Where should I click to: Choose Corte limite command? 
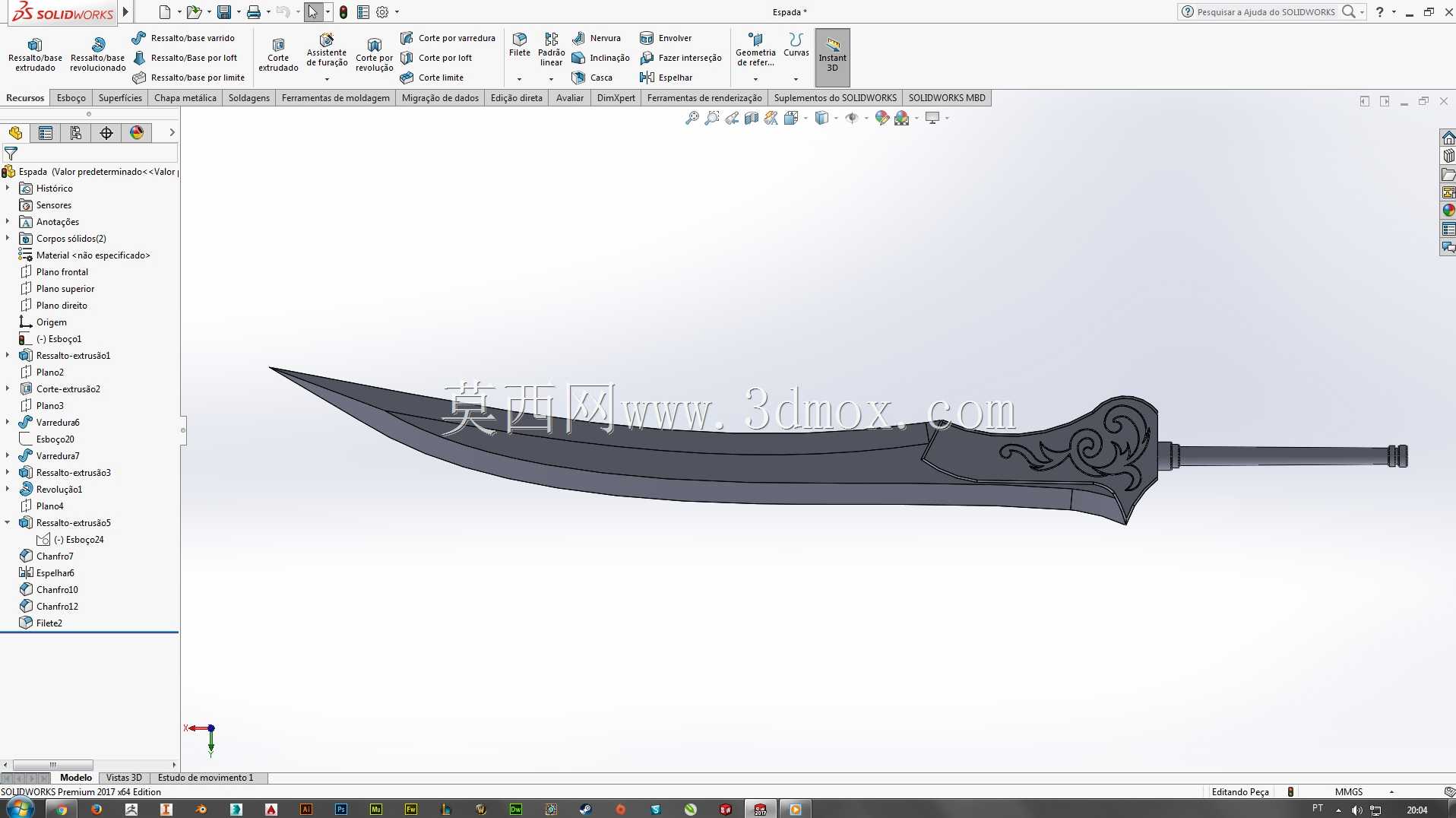432,78
